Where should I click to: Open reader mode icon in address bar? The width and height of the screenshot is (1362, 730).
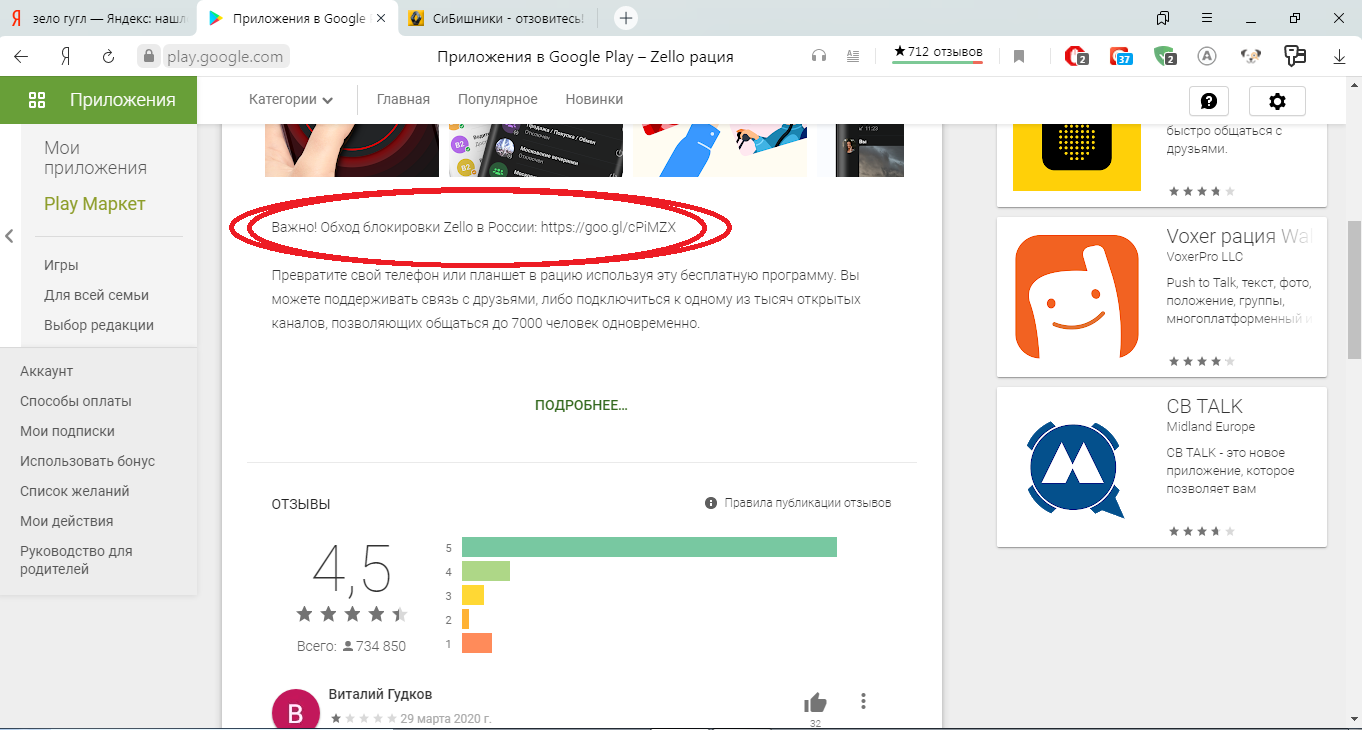click(x=853, y=57)
